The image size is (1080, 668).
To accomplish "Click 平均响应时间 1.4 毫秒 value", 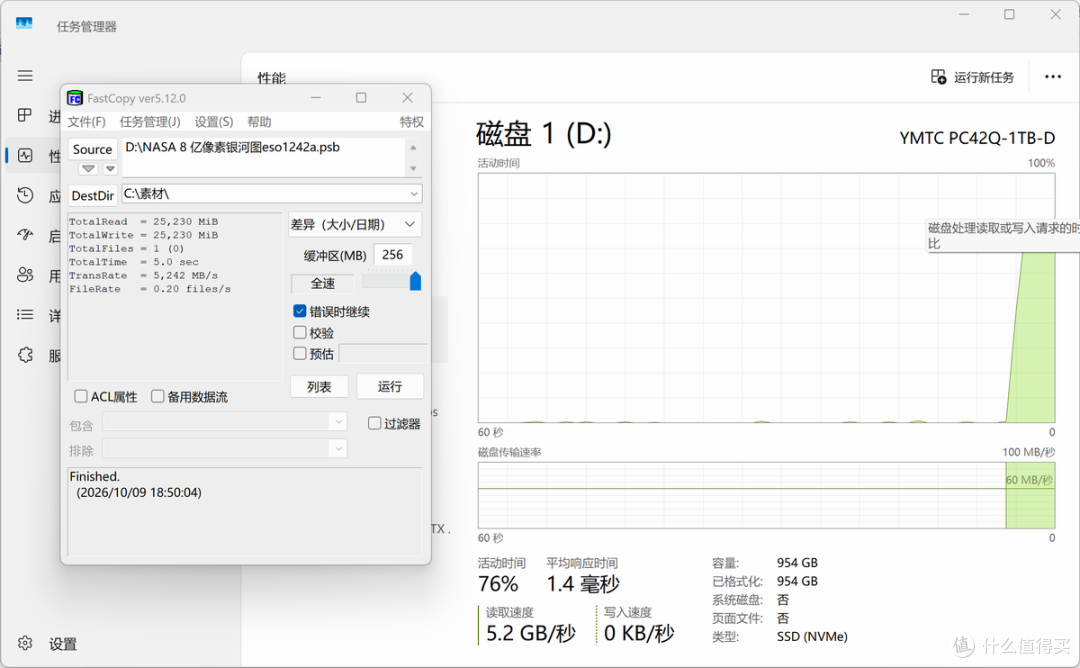I will [x=583, y=584].
